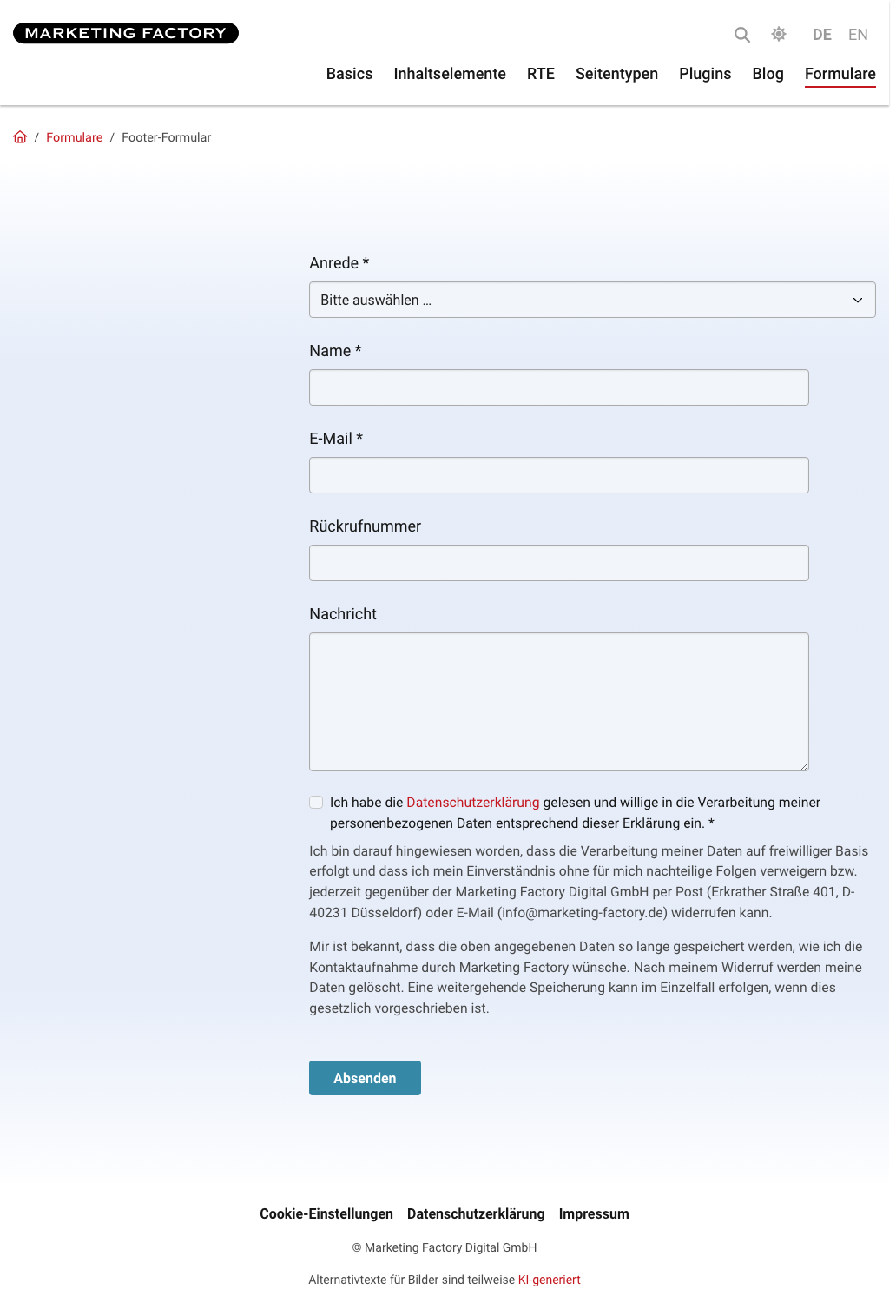Check the Datenschutzerklärung consent checkbox
This screenshot has height=1316, width=896.
pyautogui.click(x=316, y=803)
